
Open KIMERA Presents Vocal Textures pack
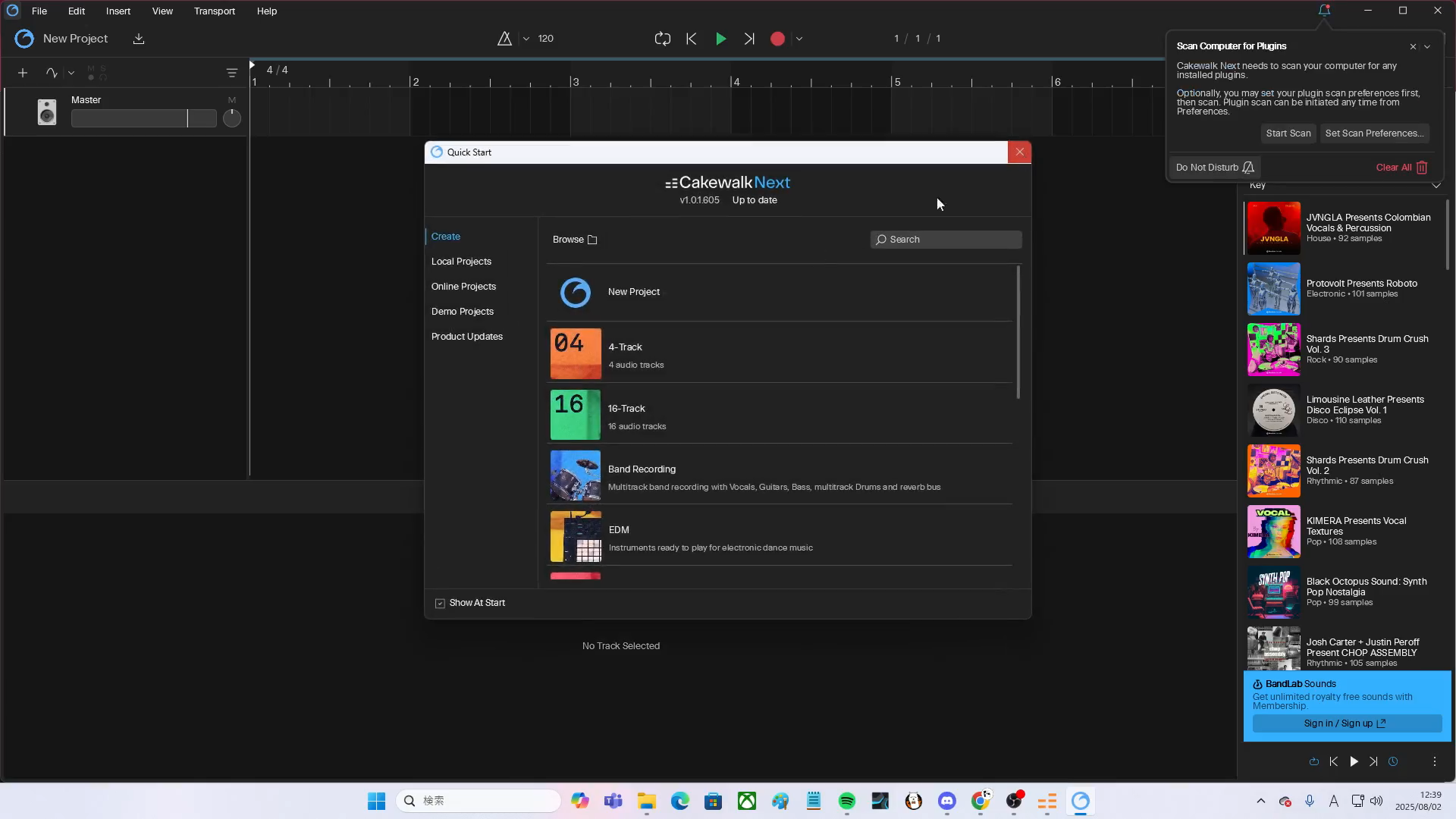1344,532
